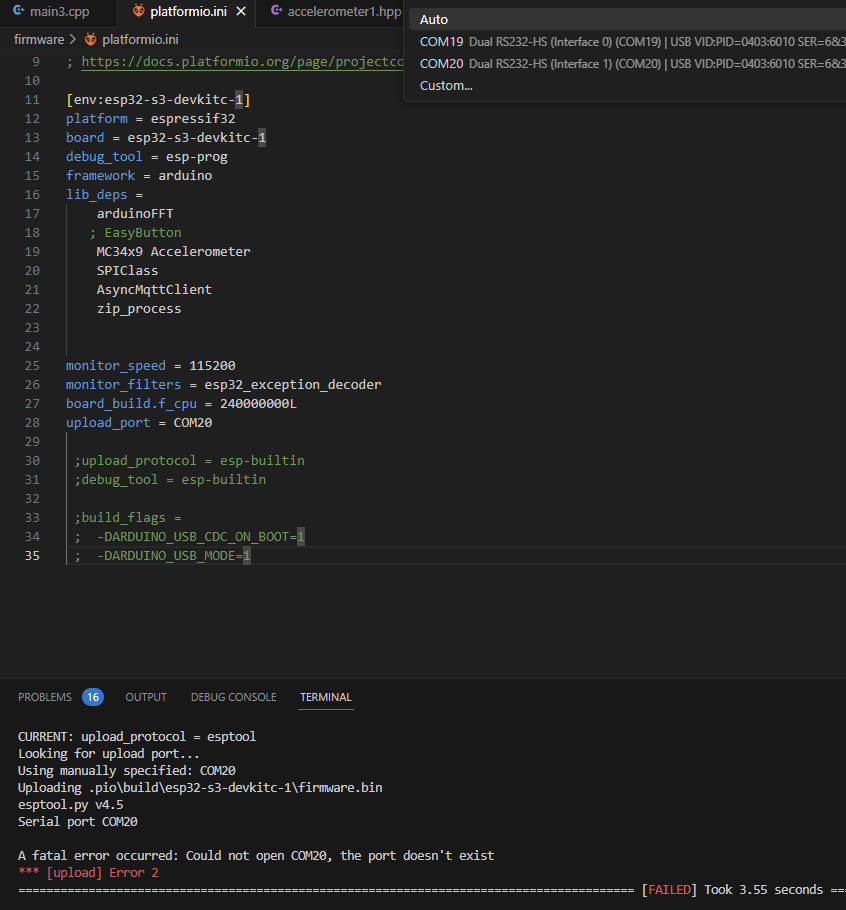Click the -DARDUINO_USB_CDC_ON_BOOT=1 line

tap(189, 537)
